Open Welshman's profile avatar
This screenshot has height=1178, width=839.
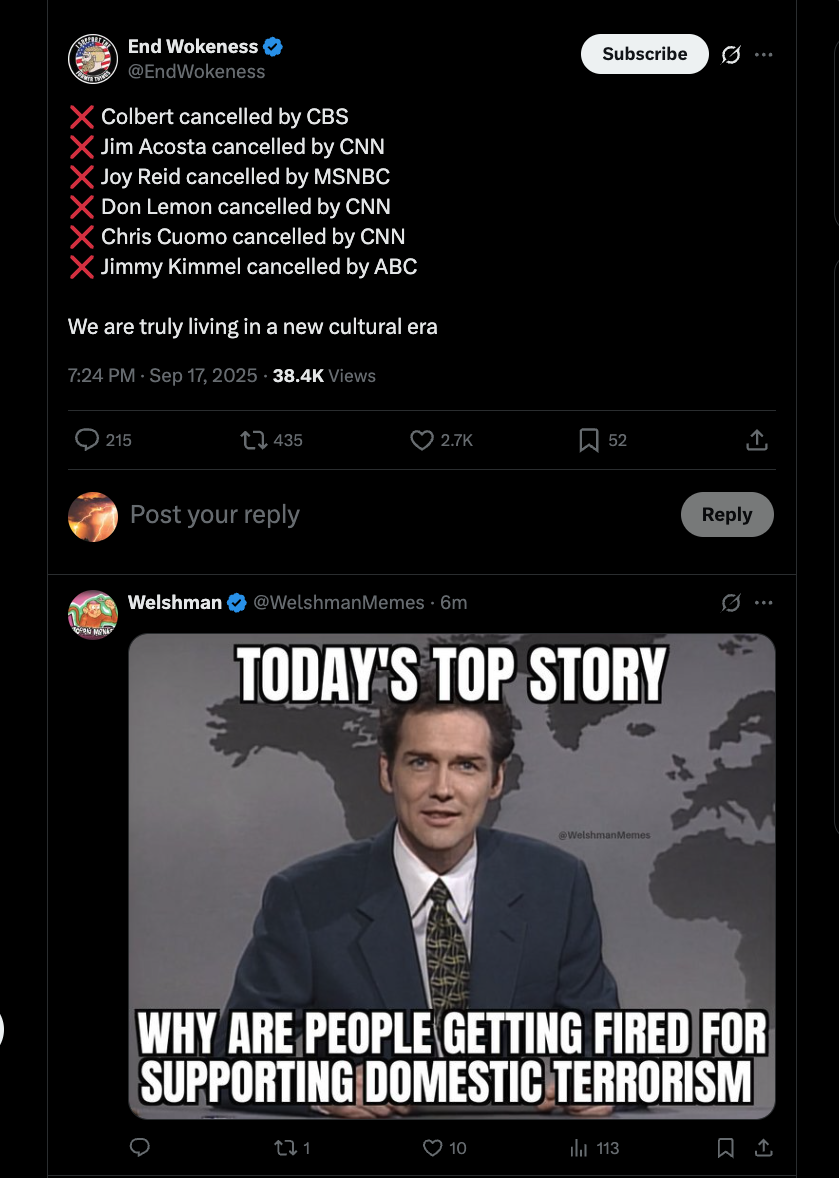93,614
